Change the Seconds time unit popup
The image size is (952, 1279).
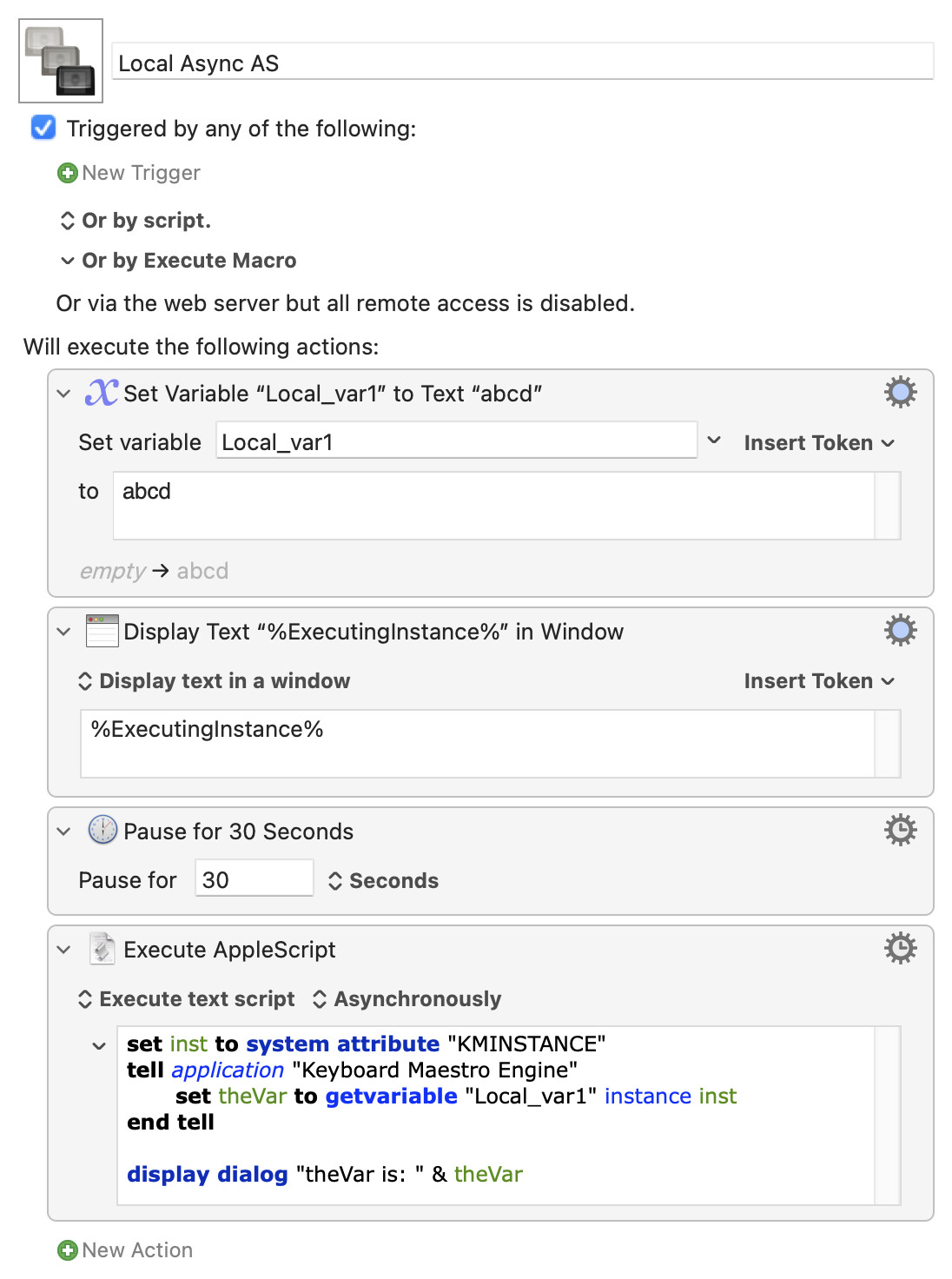click(x=384, y=881)
